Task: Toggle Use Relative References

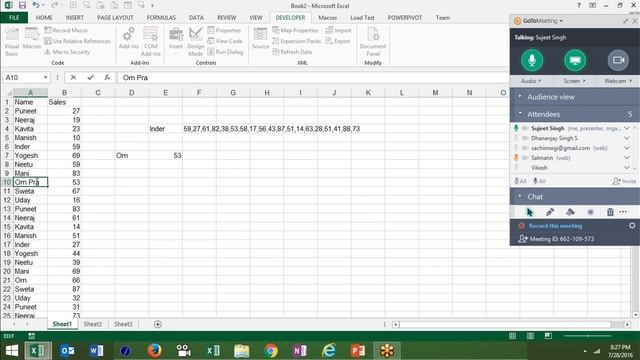Action: click(77, 41)
